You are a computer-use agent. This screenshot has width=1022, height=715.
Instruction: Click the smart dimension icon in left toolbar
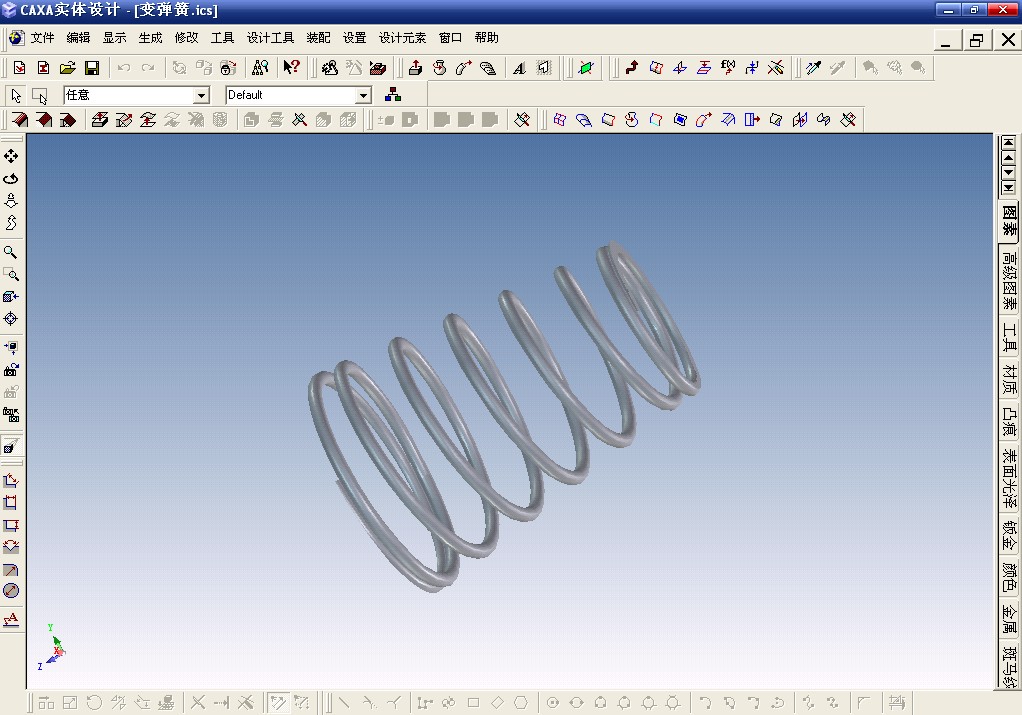click(11, 481)
